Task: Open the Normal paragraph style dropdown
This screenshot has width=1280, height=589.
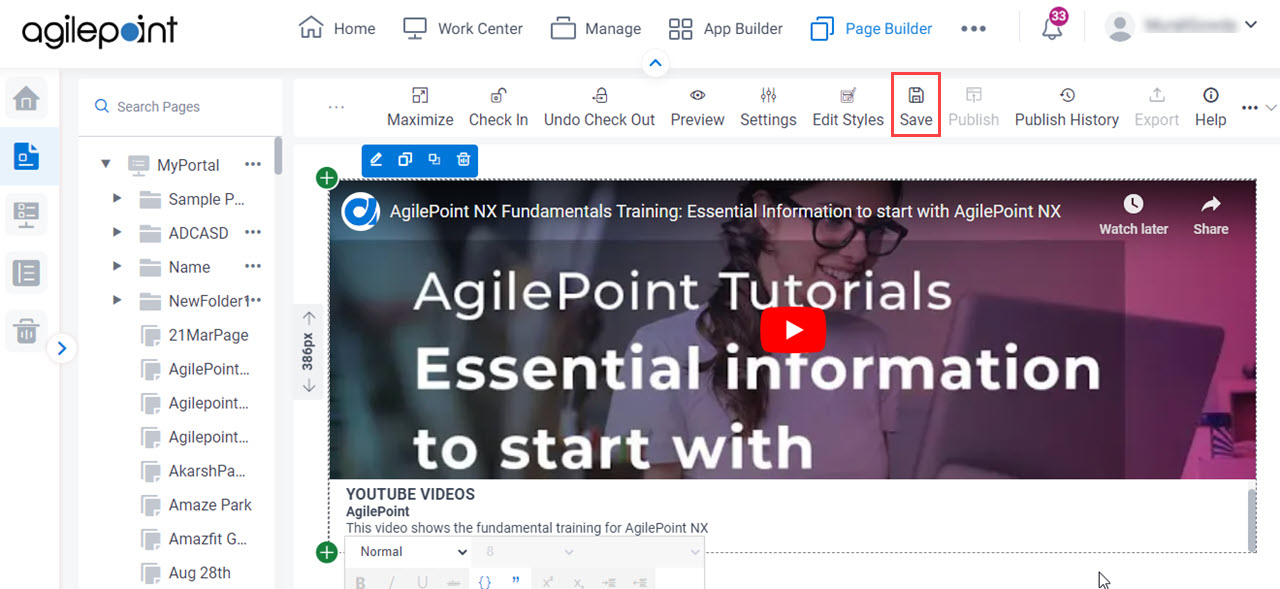Action: [410, 552]
